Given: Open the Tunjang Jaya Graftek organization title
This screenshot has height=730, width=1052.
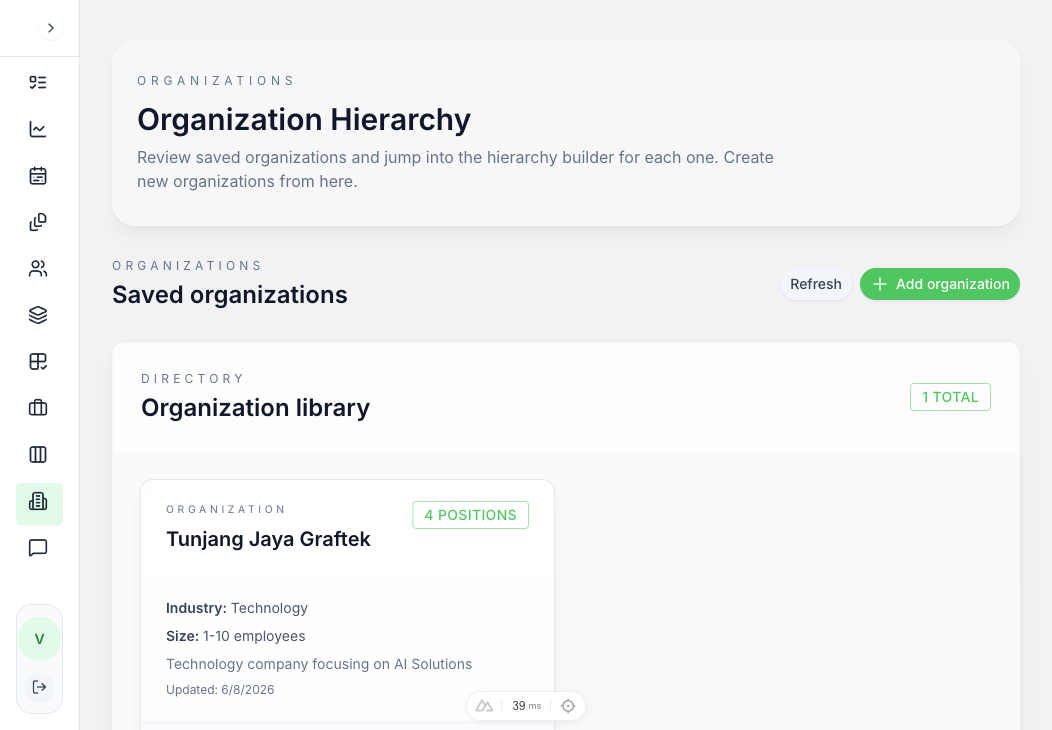Looking at the screenshot, I should pos(268,539).
